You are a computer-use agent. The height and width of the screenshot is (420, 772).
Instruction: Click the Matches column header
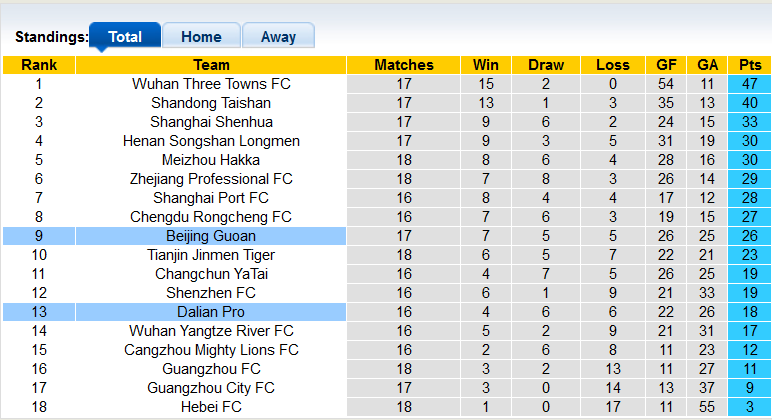pos(404,65)
